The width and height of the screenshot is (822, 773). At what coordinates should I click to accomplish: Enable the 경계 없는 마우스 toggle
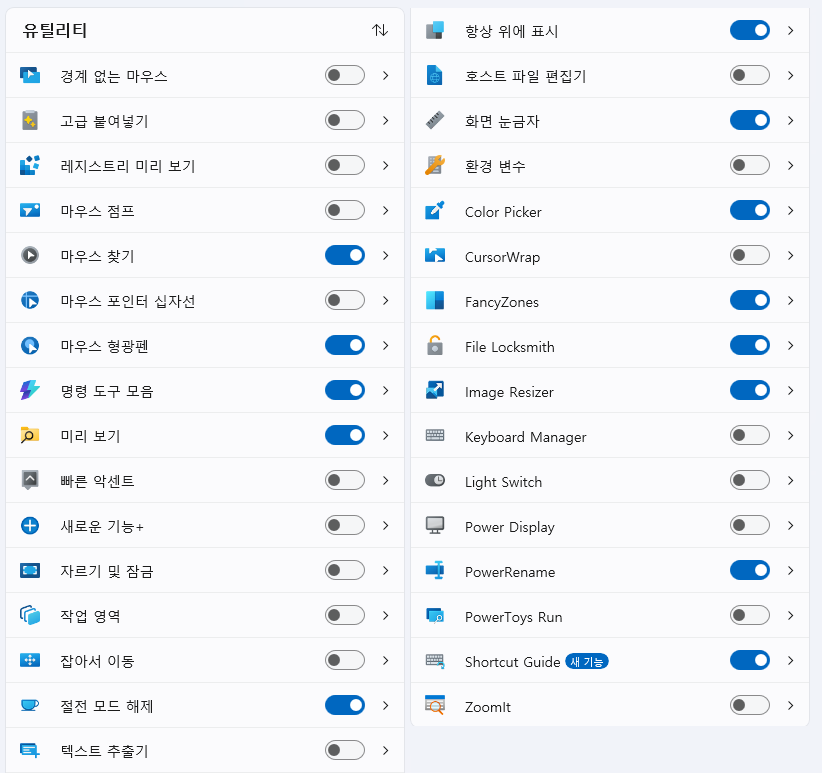345,75
